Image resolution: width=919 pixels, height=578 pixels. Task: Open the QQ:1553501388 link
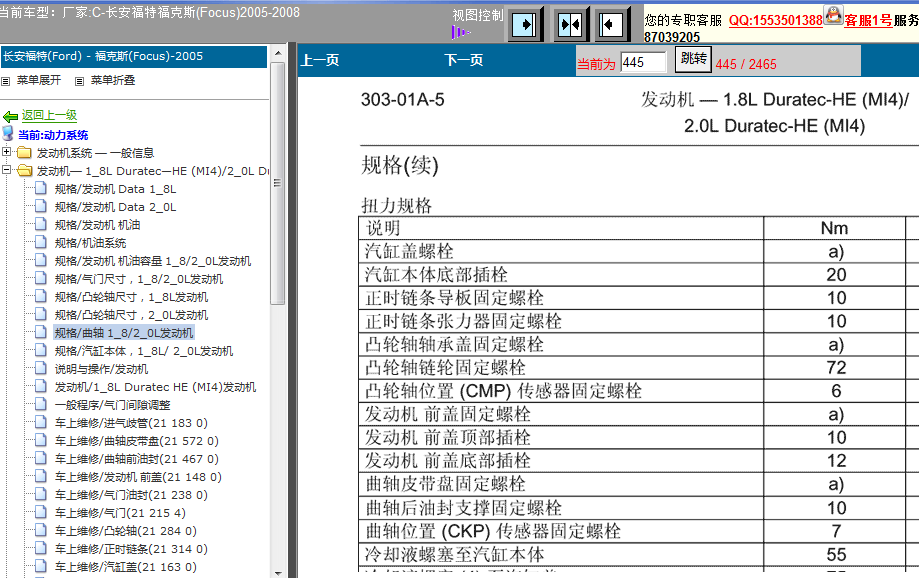tap(775, 21)
